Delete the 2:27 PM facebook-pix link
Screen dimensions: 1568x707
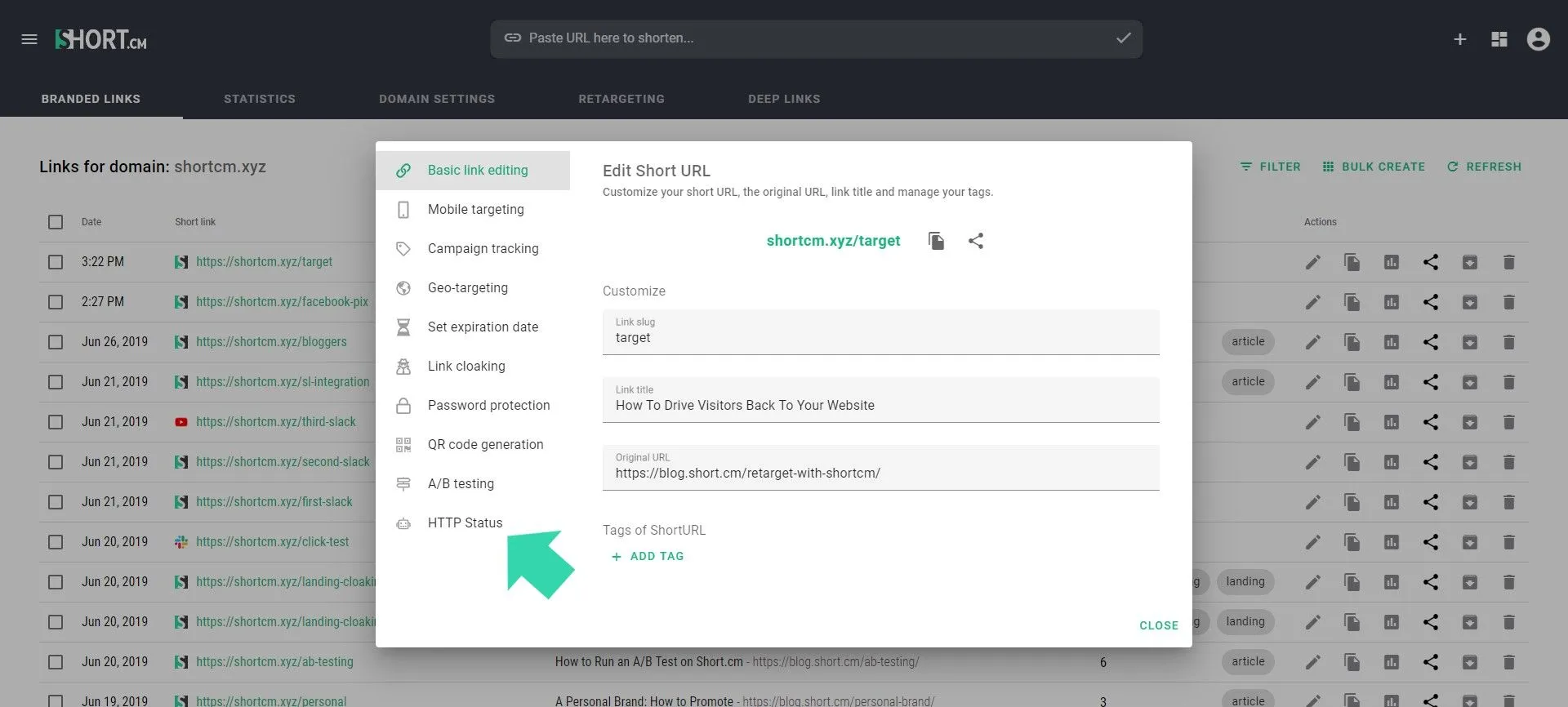[x=1509, y=302]
